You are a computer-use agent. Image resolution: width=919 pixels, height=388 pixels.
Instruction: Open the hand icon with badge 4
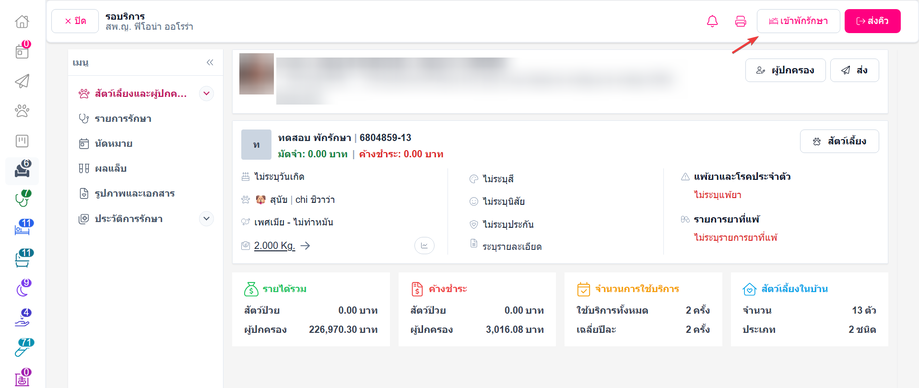tap(22, 319)
